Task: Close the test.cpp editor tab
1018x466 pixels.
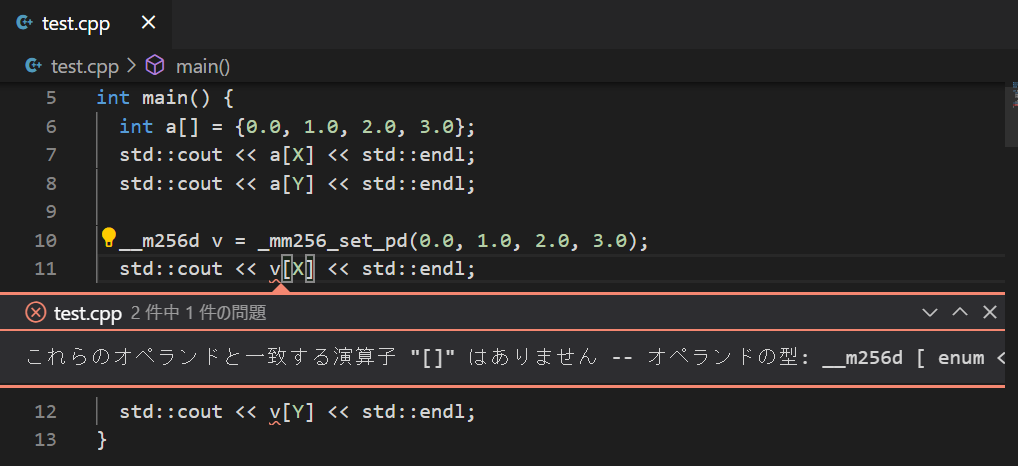Action: tap(148, 23)
